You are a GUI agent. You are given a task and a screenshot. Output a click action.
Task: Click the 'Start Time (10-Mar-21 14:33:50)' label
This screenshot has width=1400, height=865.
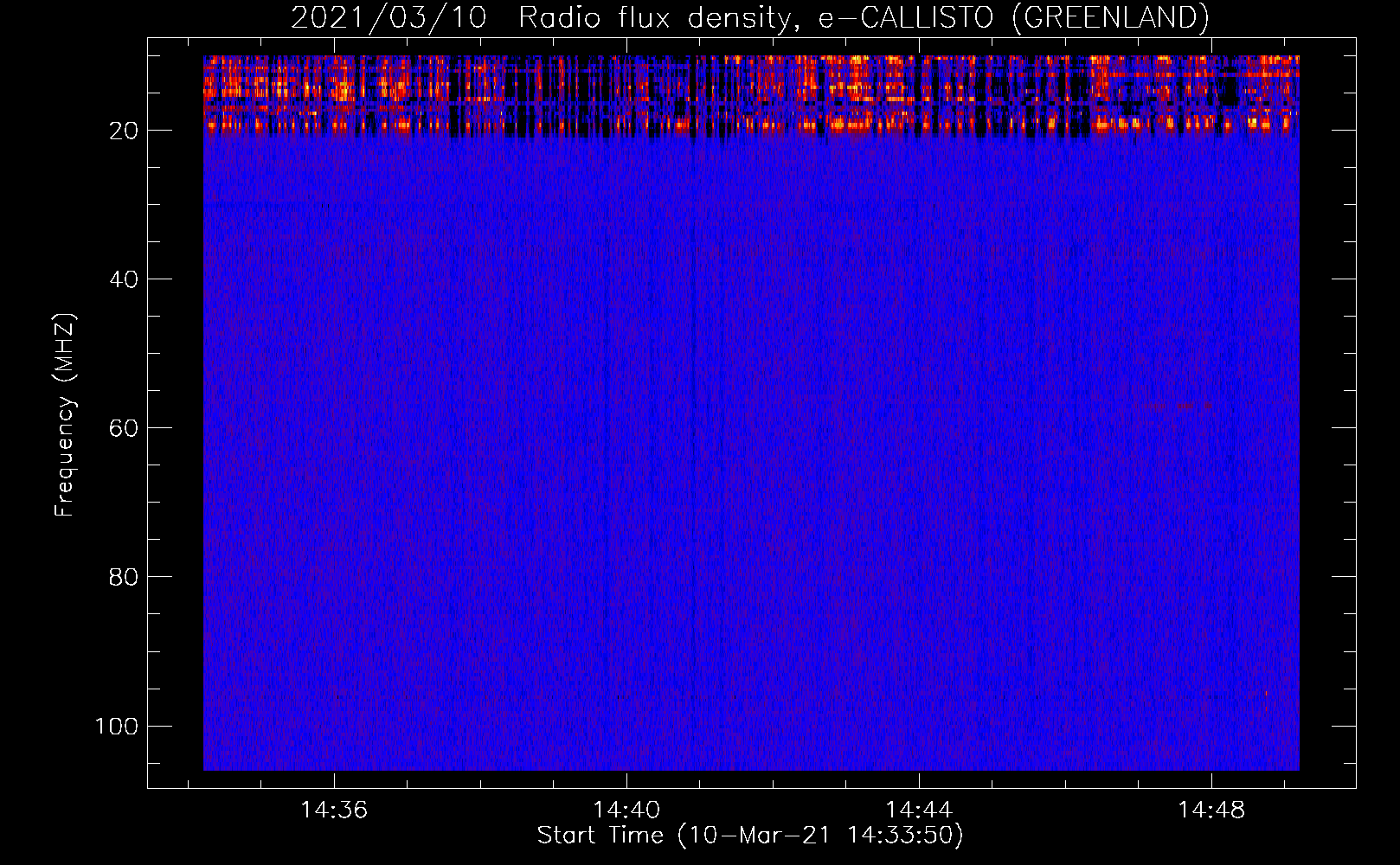click(x=750, y=836)
